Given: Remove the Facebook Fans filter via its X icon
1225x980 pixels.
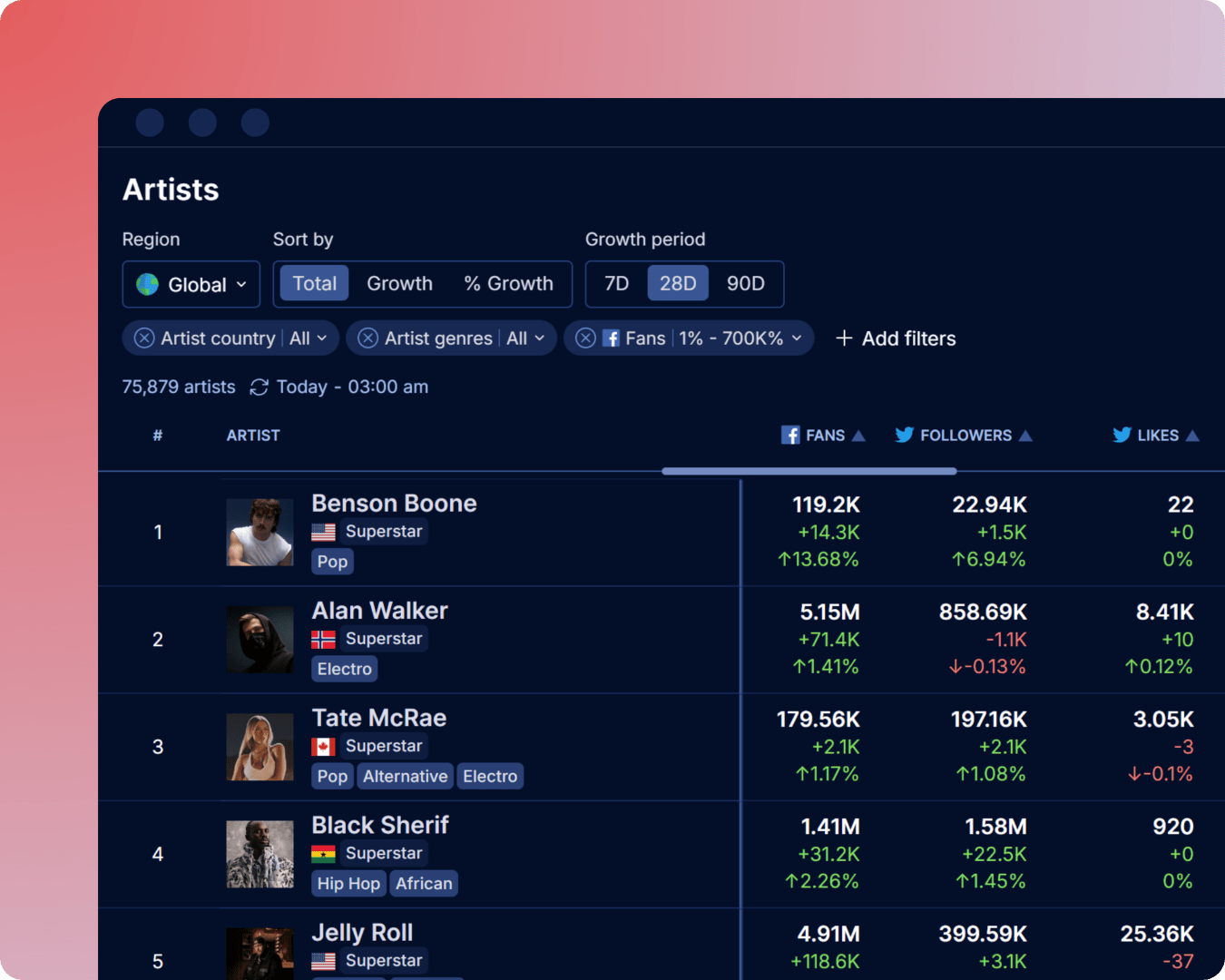Looking at the screenshot, I should (585, 338).
